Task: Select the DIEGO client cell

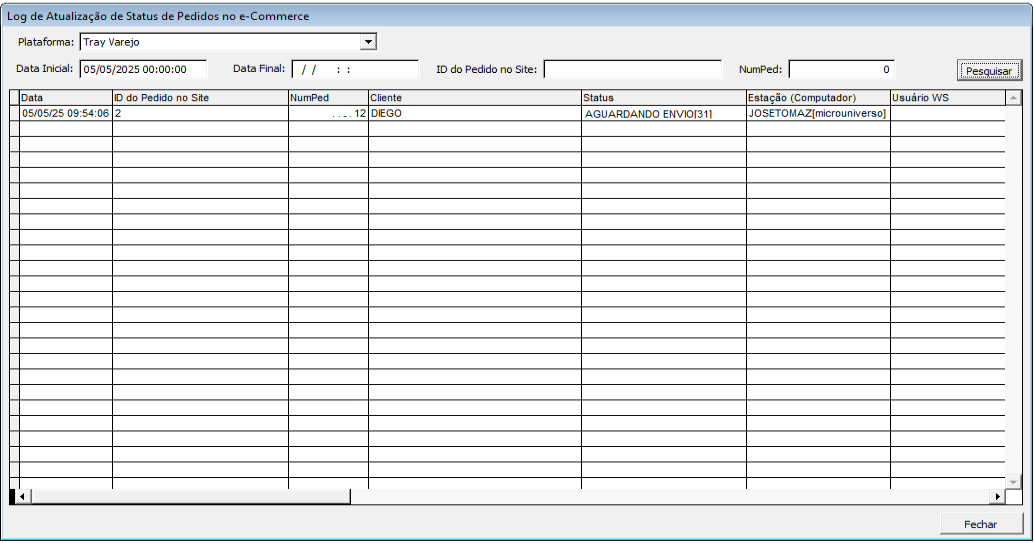Action: 475,113
